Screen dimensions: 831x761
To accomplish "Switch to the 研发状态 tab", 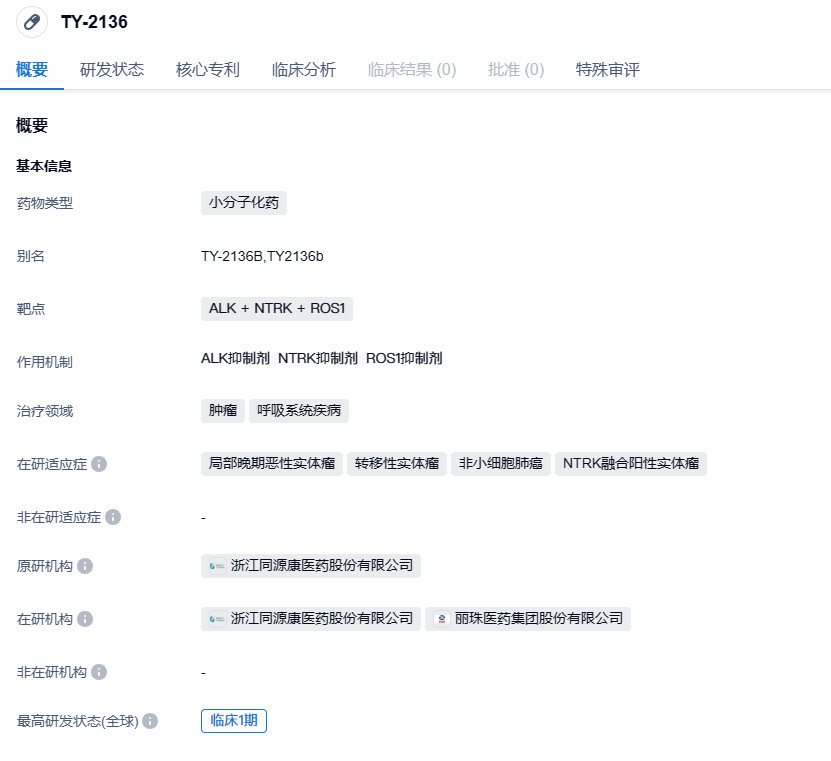I will [112, 69].
